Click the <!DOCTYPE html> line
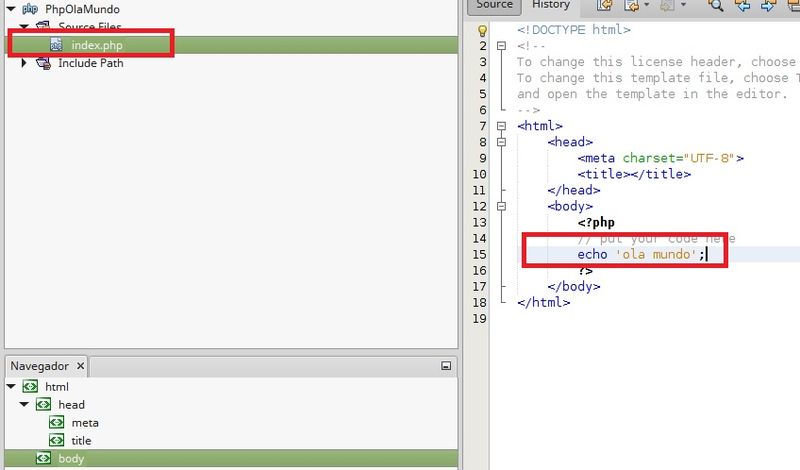 point(574,30)
